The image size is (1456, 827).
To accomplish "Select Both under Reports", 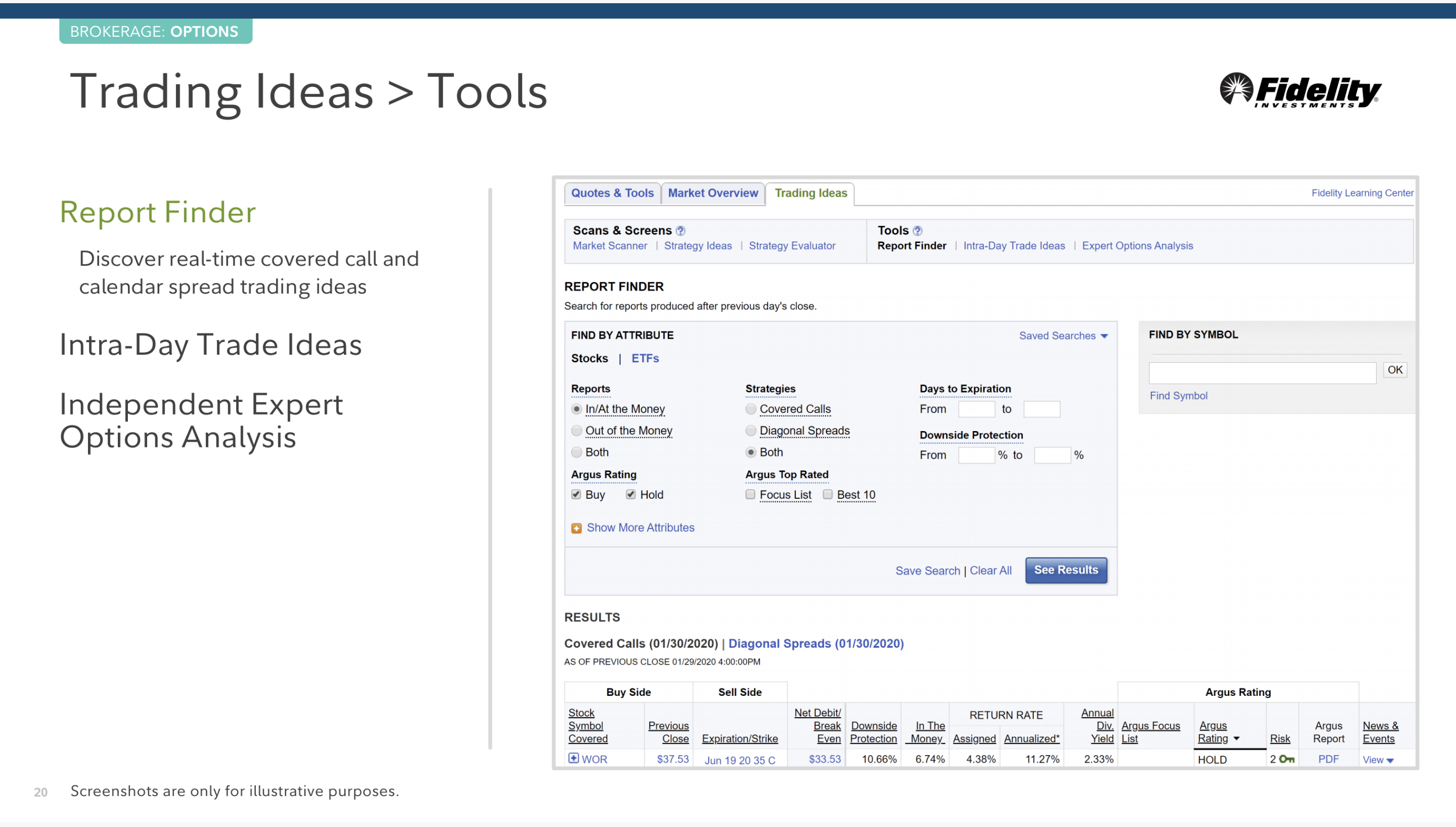I will point(577,452).
